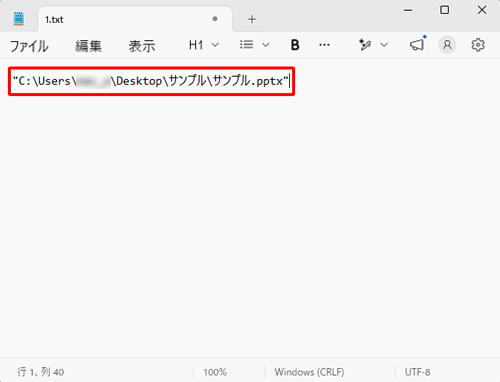Open the 編集 menu
This screenshot has width=500, height=382.
tap(88, 46)
